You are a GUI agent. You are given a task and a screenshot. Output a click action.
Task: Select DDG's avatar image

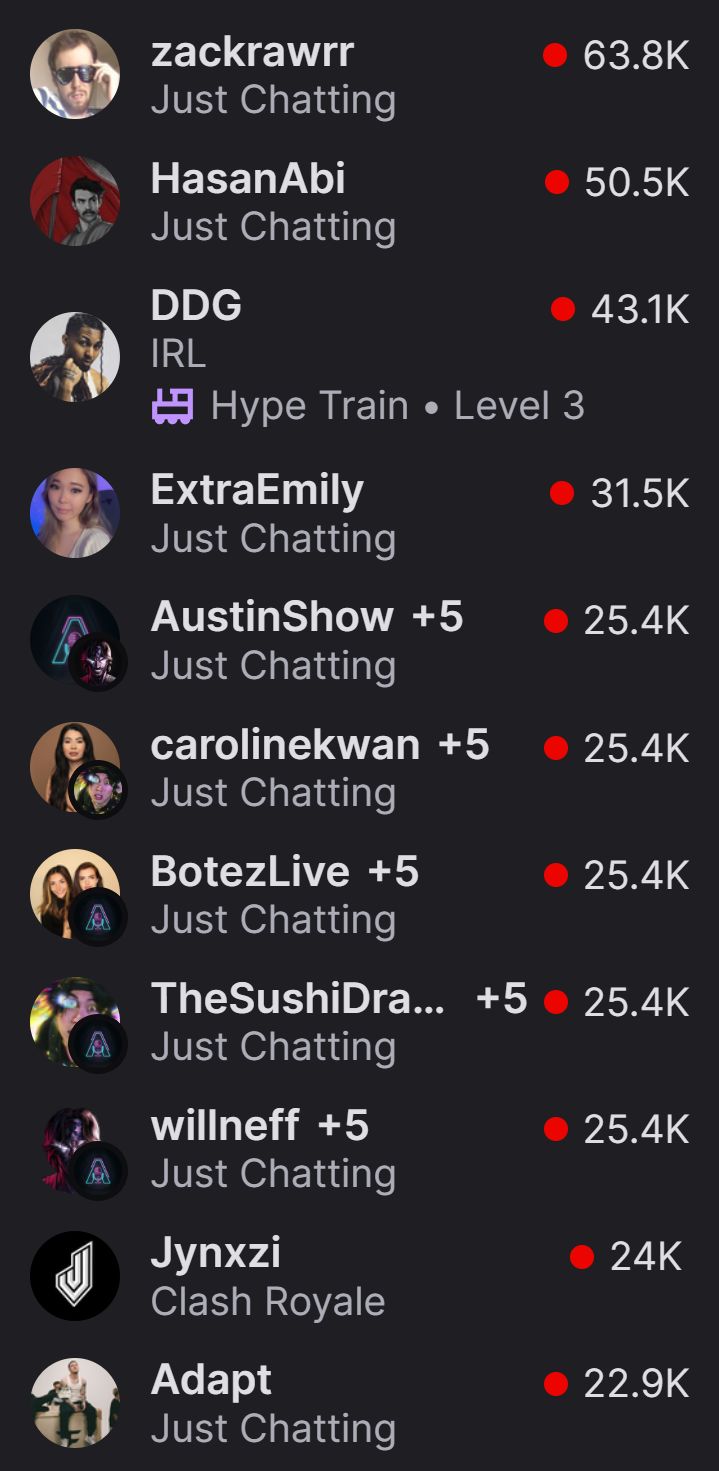point(75,356)
